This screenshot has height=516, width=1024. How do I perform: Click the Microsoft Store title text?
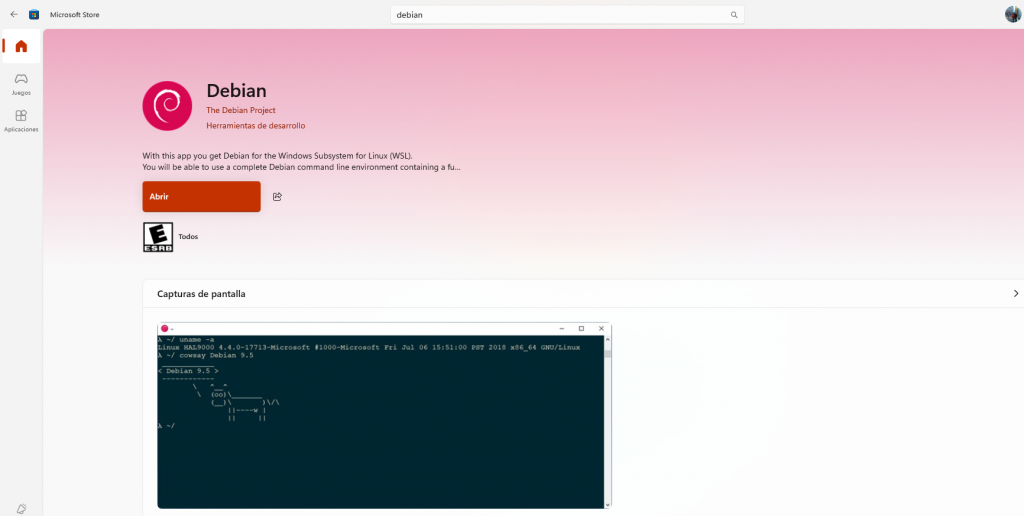tap(75, 14)
